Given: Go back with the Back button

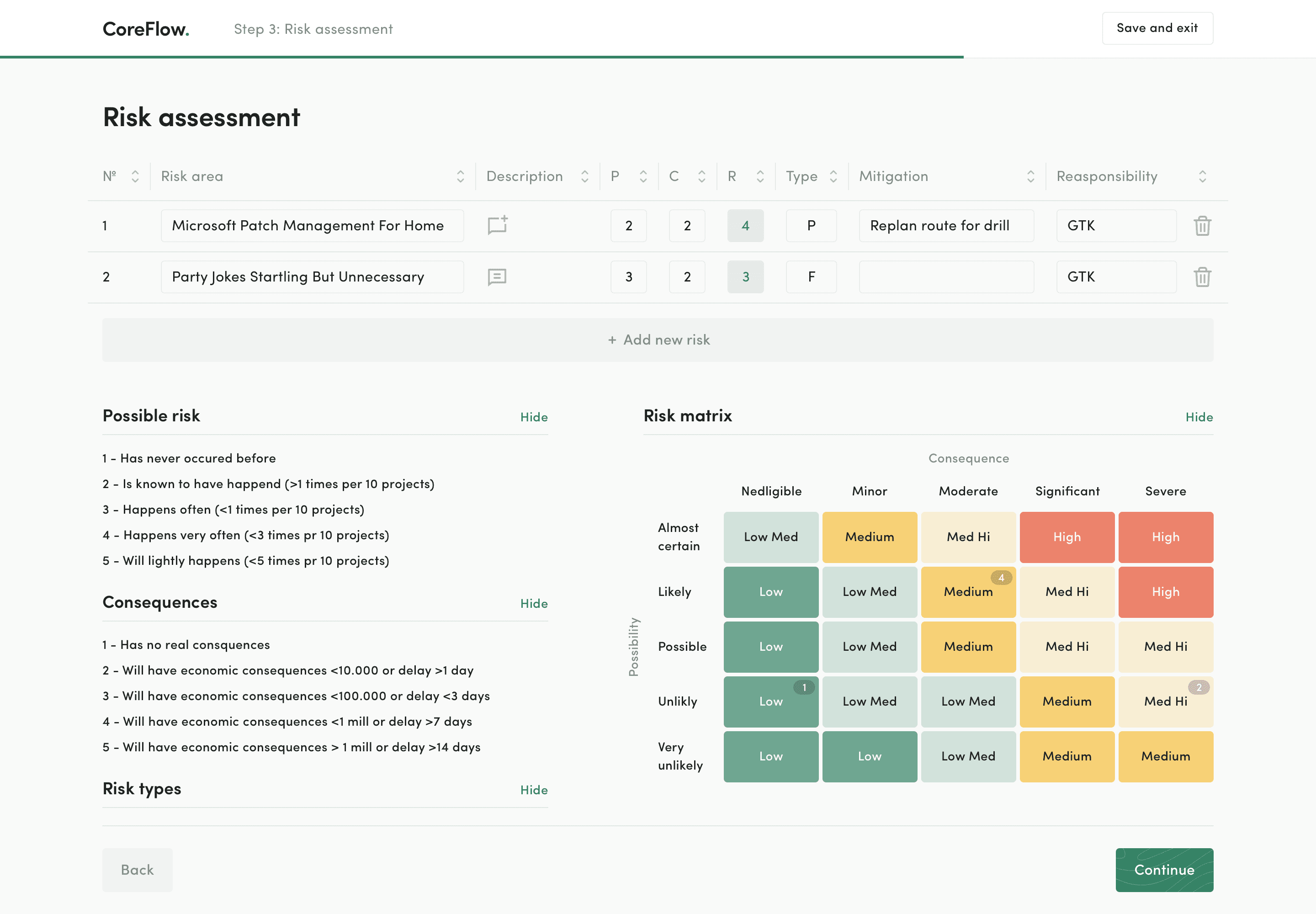Looking at the screenshot, I should tap(137, 869).
